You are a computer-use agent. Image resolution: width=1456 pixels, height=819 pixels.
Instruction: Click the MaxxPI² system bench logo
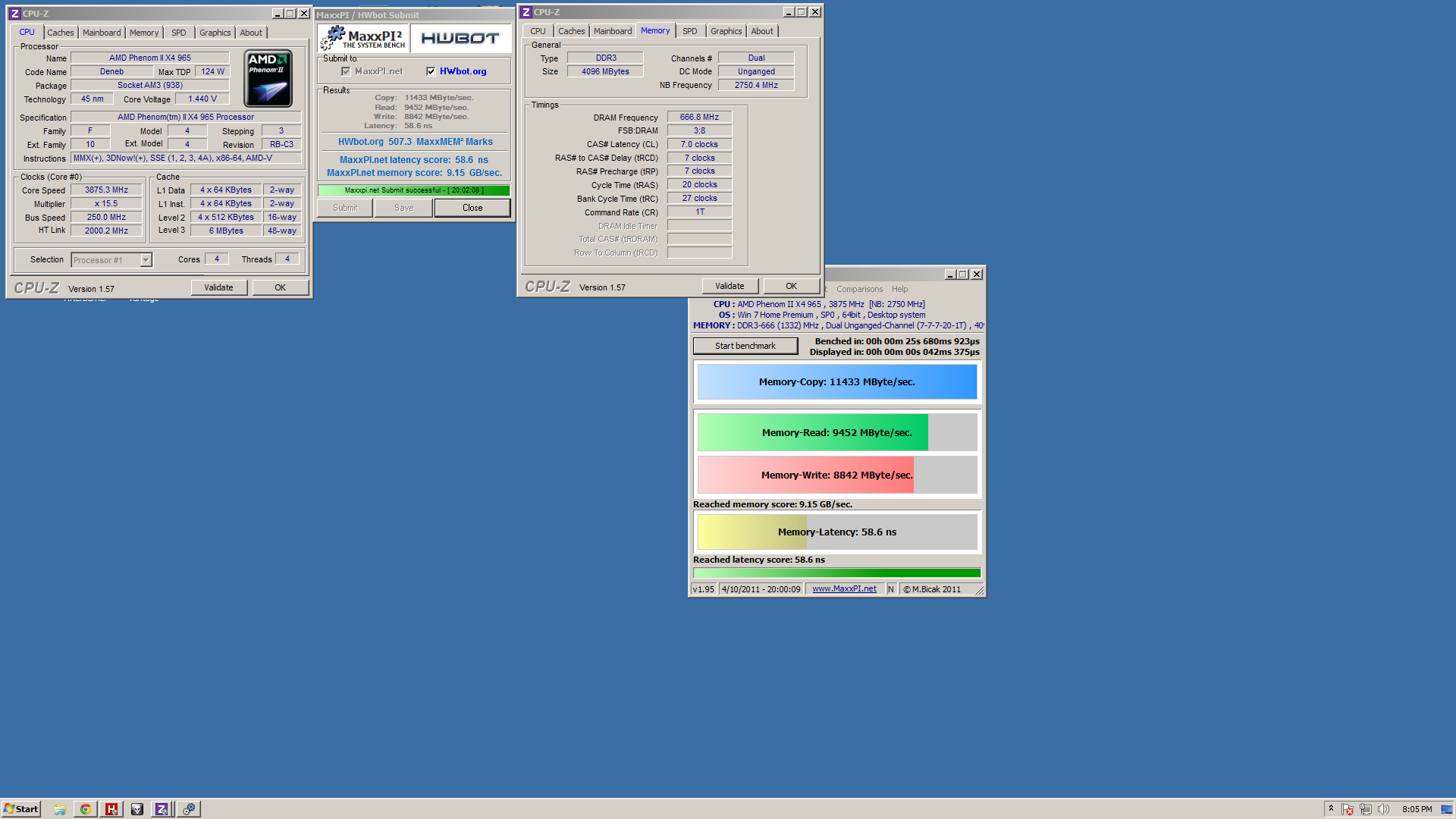tap(364, 38)
